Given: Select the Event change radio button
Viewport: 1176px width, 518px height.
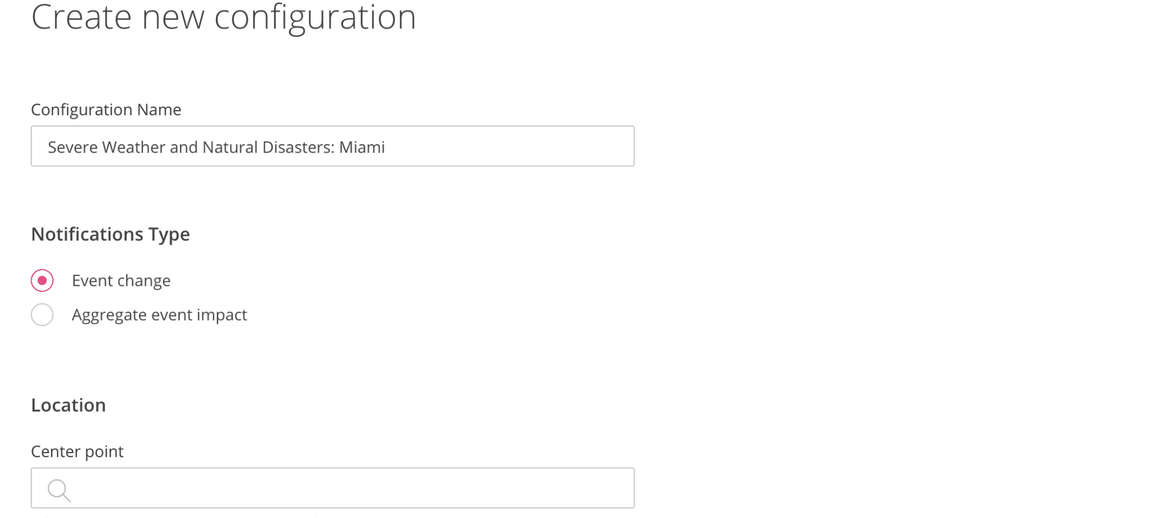Looking at the screenshot, I should (x=42, y=281).
